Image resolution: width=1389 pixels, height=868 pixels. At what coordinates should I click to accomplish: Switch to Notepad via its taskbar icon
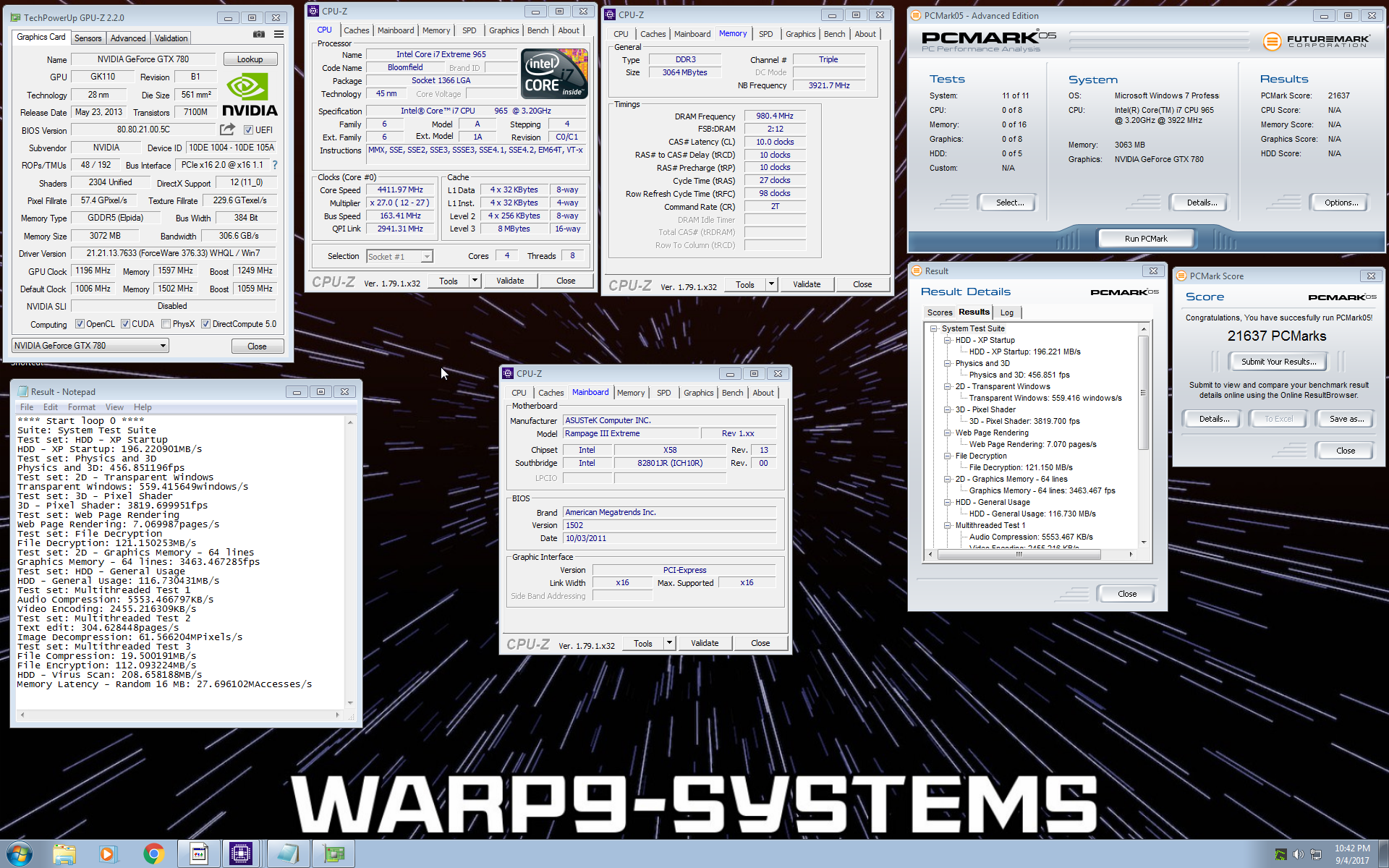[x=288, y=854]
